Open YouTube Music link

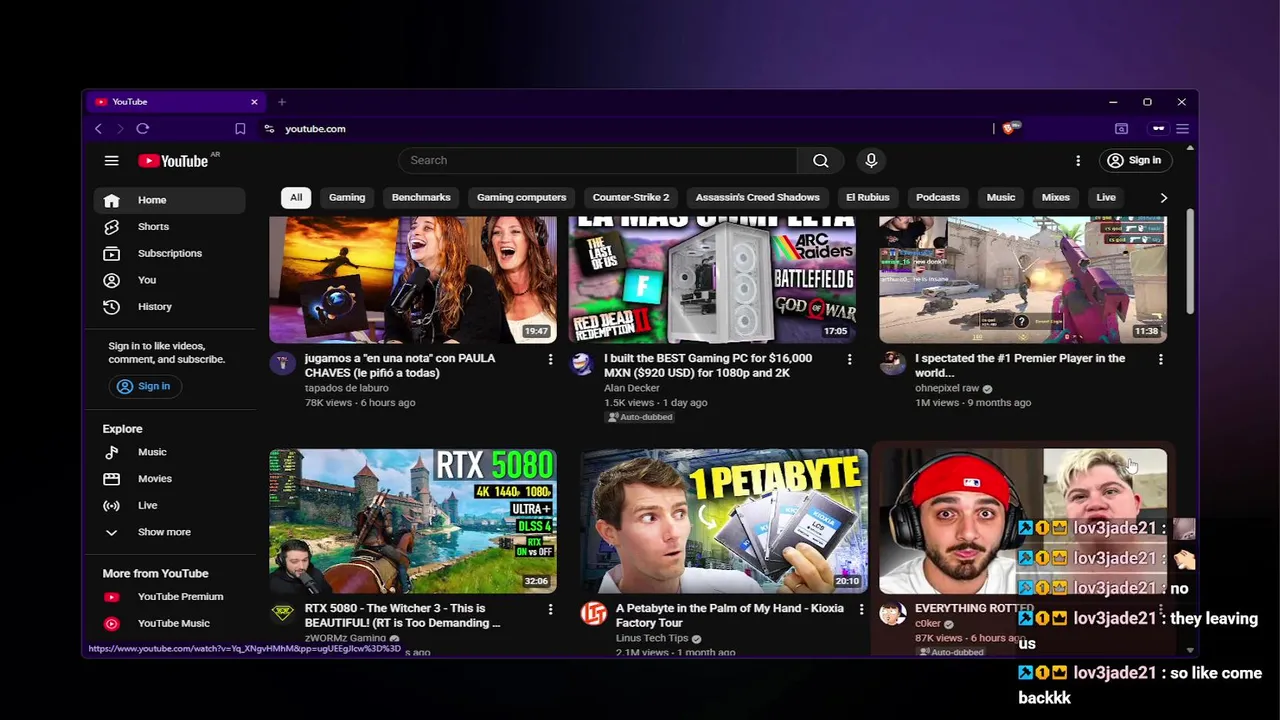[169, 623]
